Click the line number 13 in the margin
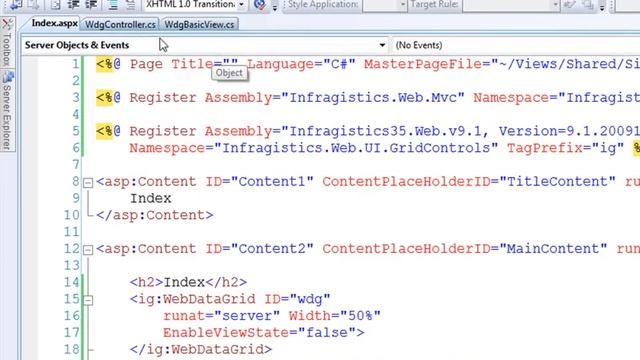Viewport: 640px width, 360px height. 71,265
